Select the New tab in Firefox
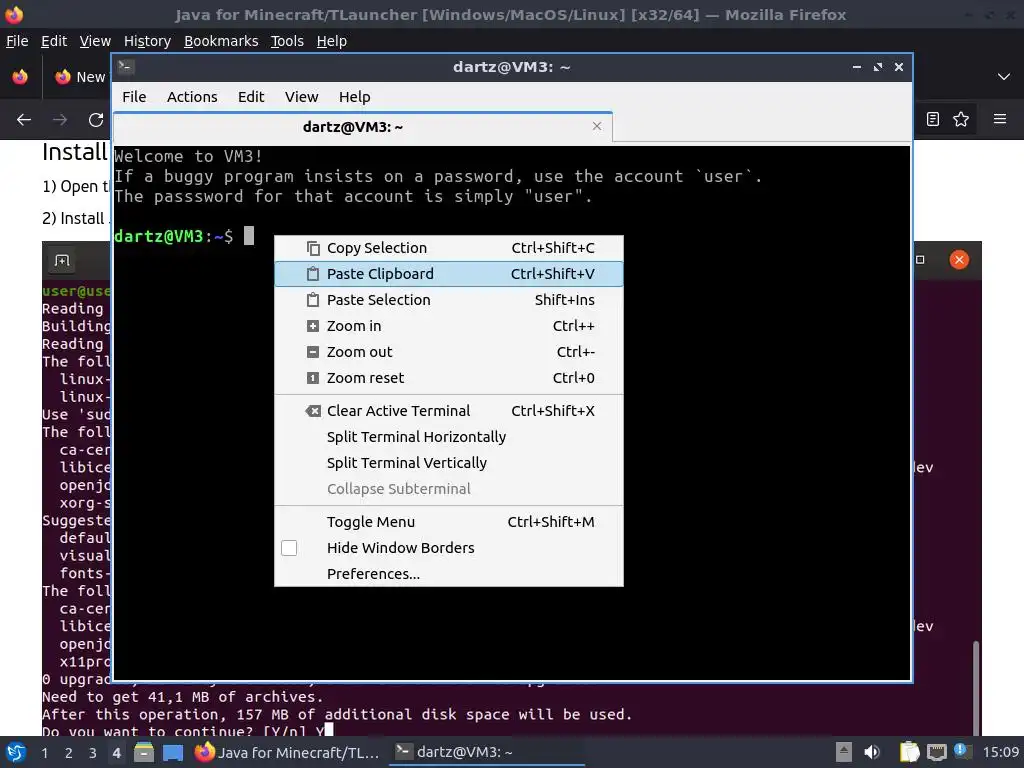The height and width of the screenshot is (768, 1024). (80, 77)
